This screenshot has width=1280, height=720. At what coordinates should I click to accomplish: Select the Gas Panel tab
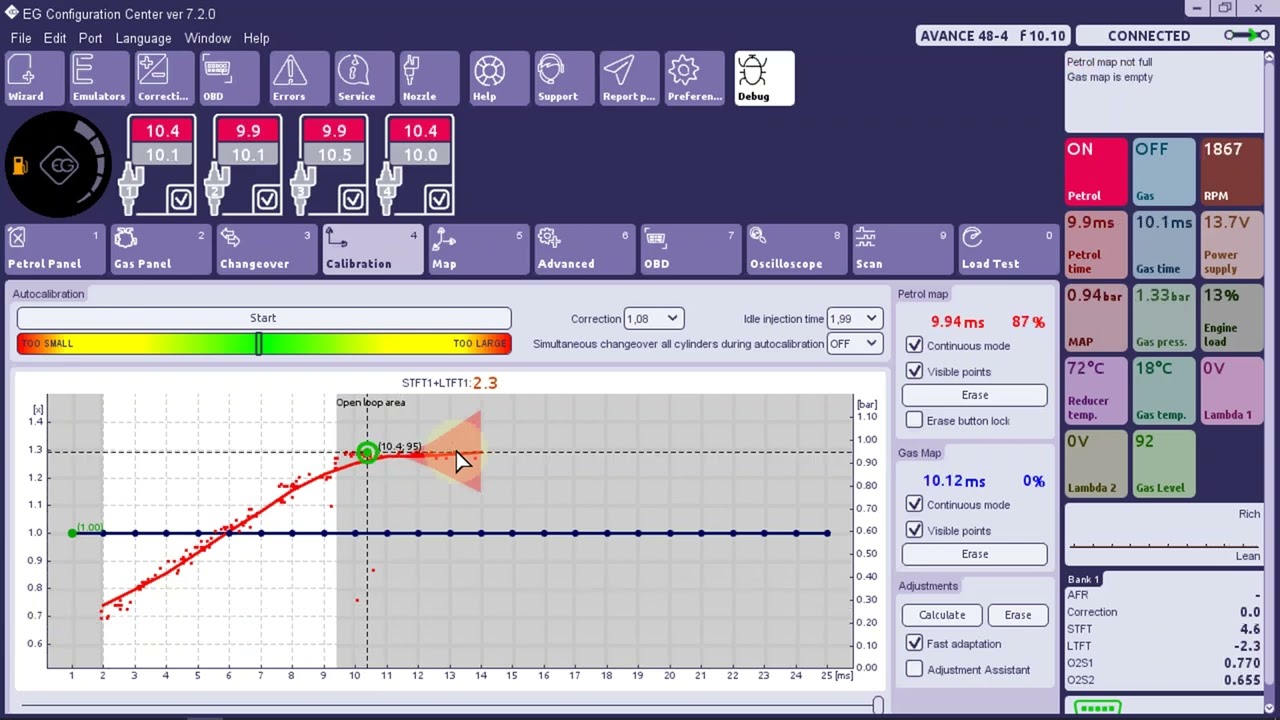tap(160, 250)
